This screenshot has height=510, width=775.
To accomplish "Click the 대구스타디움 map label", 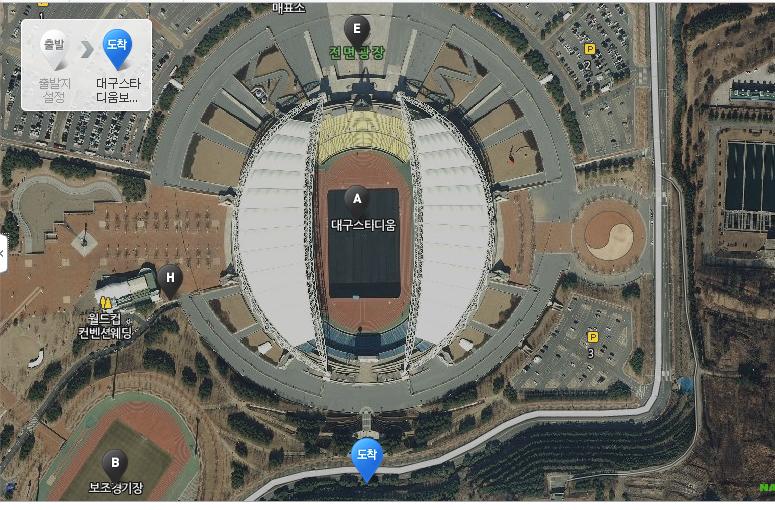I will (x=363, y=225).
